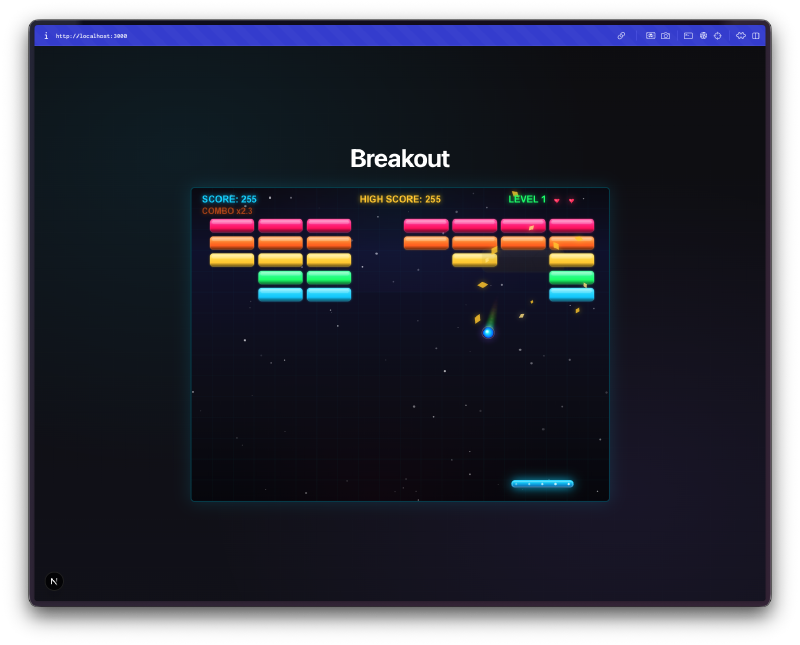Click the Breakout page heading

coord(399,158)
